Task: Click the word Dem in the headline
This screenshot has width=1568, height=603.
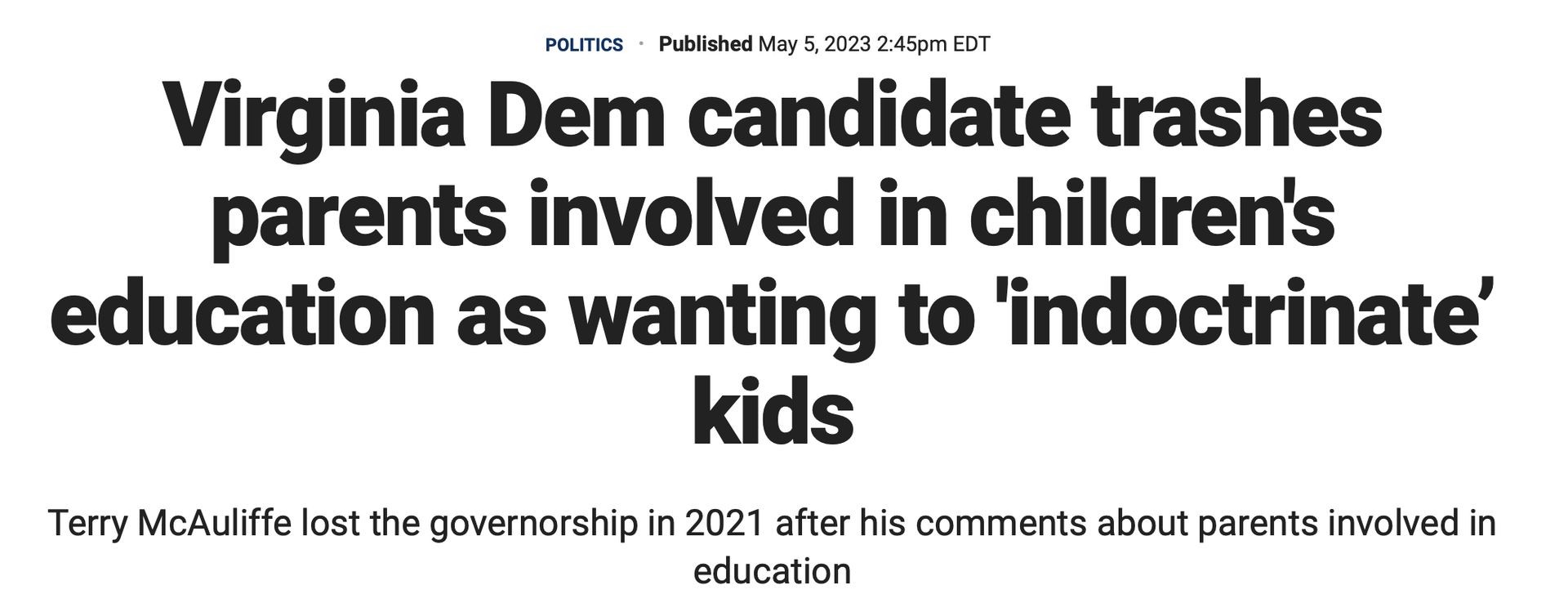Action: [x=577, y=117]
